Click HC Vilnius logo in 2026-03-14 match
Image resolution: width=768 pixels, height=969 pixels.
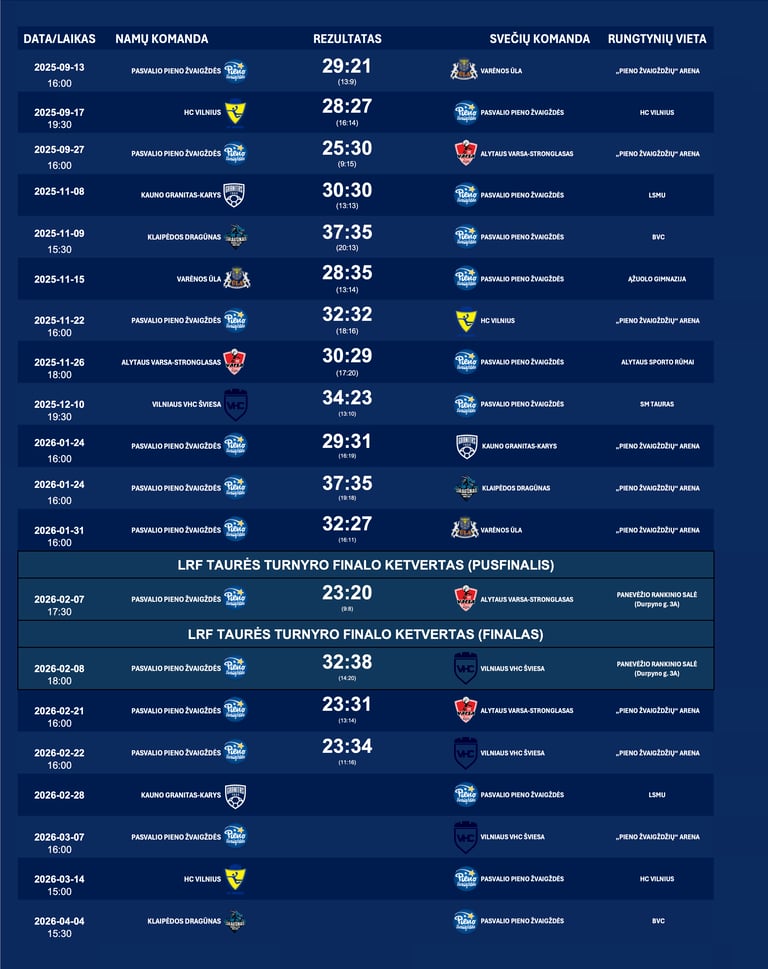235,879
